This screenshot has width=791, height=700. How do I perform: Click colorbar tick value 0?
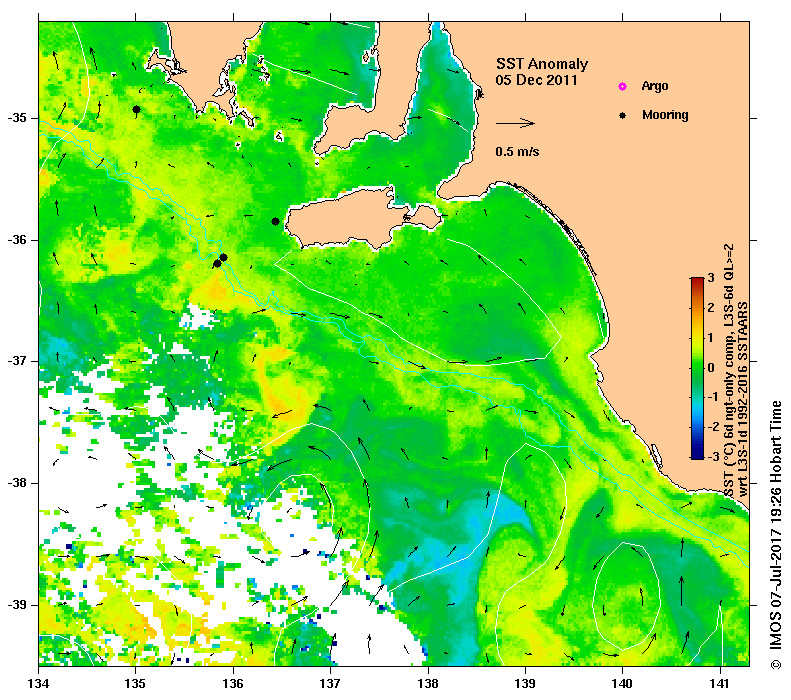(x=711, y=368)
